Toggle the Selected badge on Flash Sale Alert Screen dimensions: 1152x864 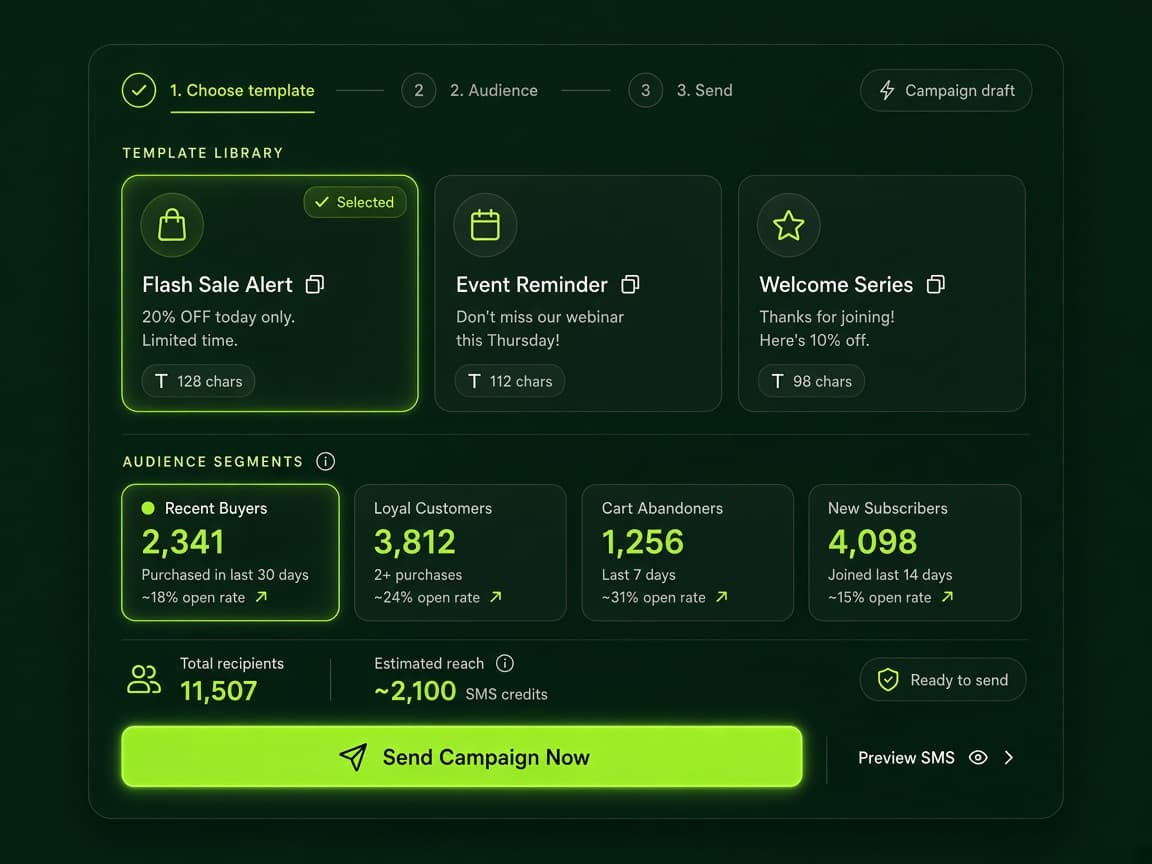[x=355, y=202]
